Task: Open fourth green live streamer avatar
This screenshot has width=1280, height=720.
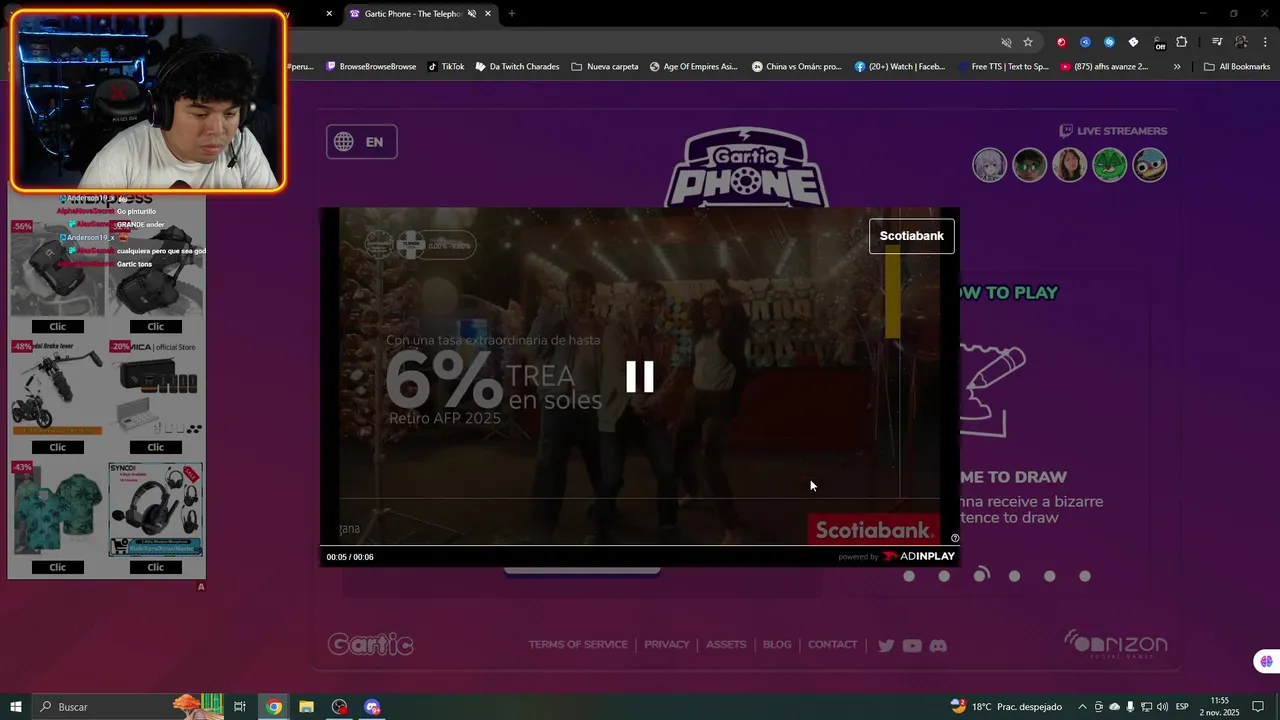Action: [1109, 165]
